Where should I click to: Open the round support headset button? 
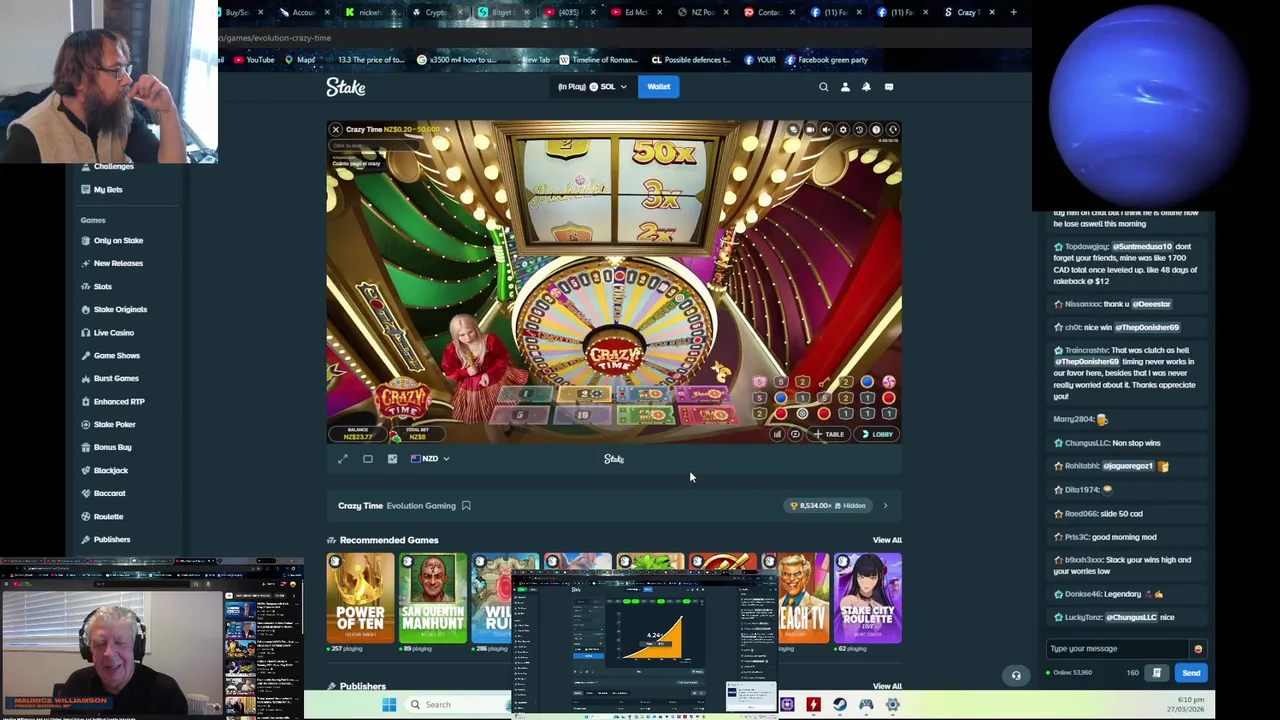pyautogui.click(x=1016, y=675)
